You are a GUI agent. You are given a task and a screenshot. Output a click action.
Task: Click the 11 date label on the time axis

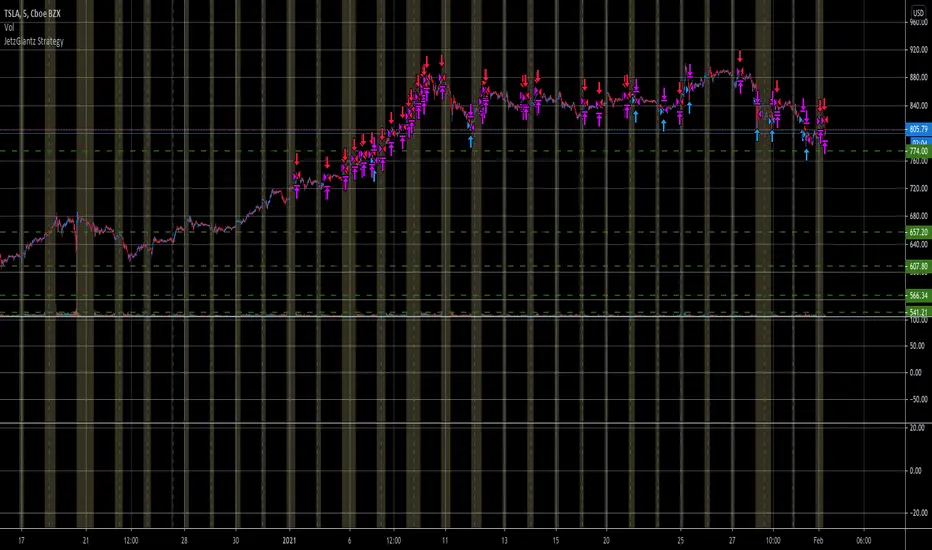[x=445, y=540]
